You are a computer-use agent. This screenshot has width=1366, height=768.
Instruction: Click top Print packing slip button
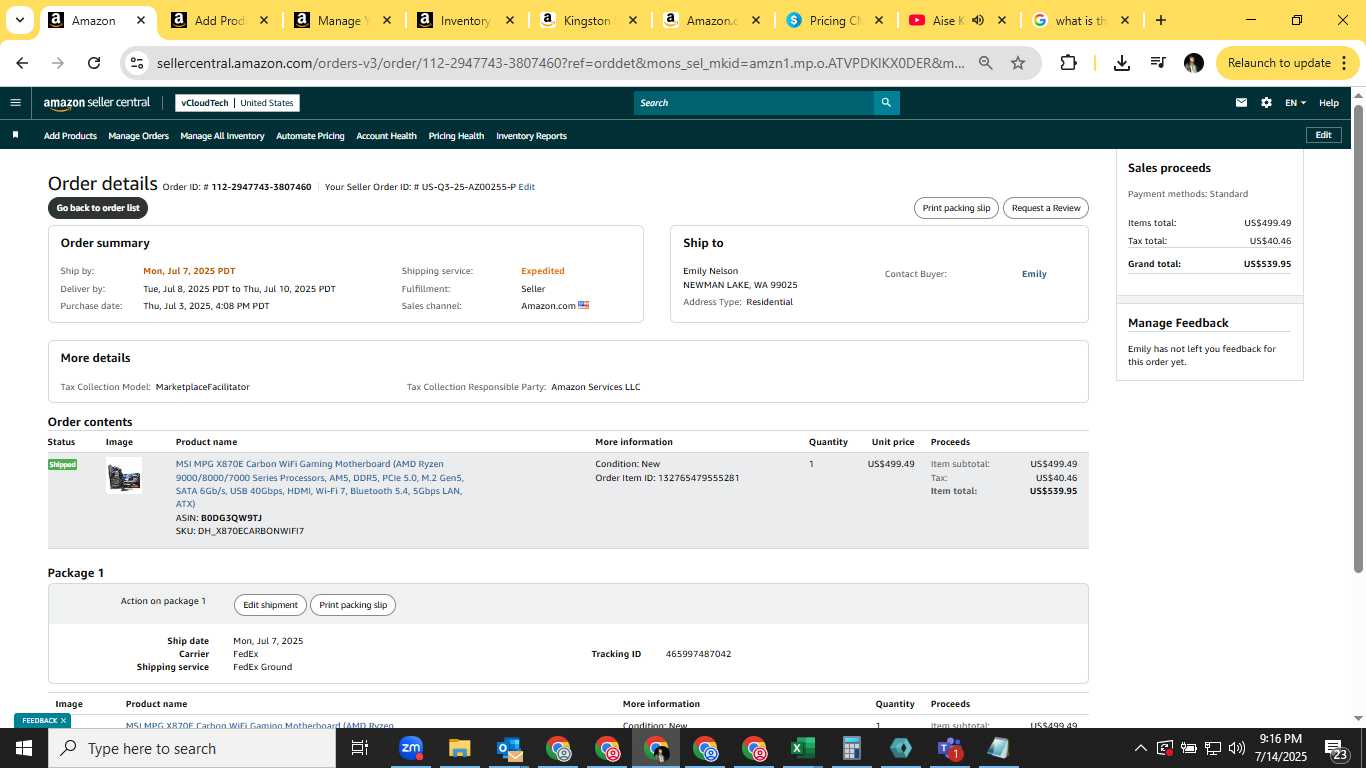[x=956, y=208]
